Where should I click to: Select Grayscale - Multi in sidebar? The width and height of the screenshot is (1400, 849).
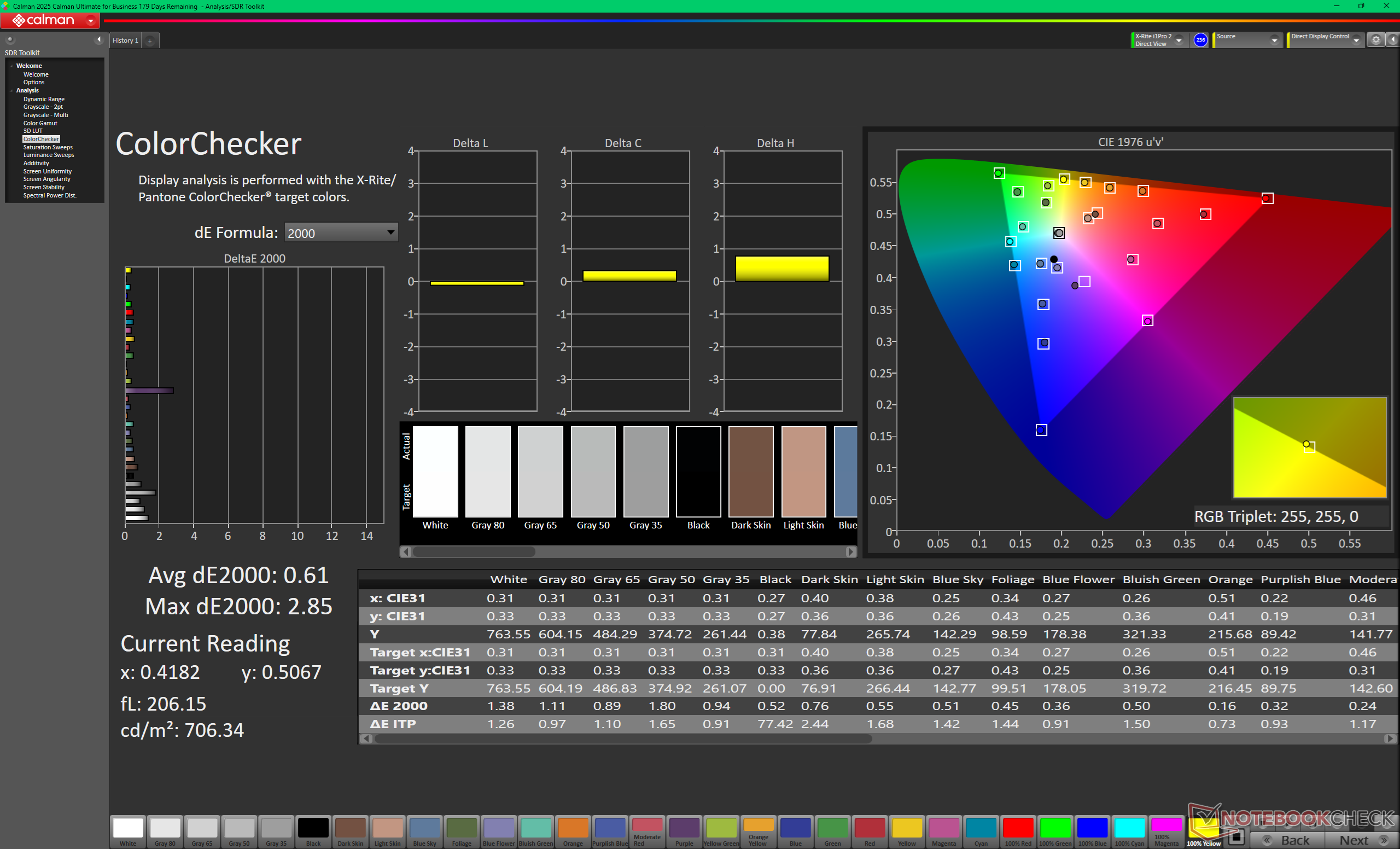point(45,115)
